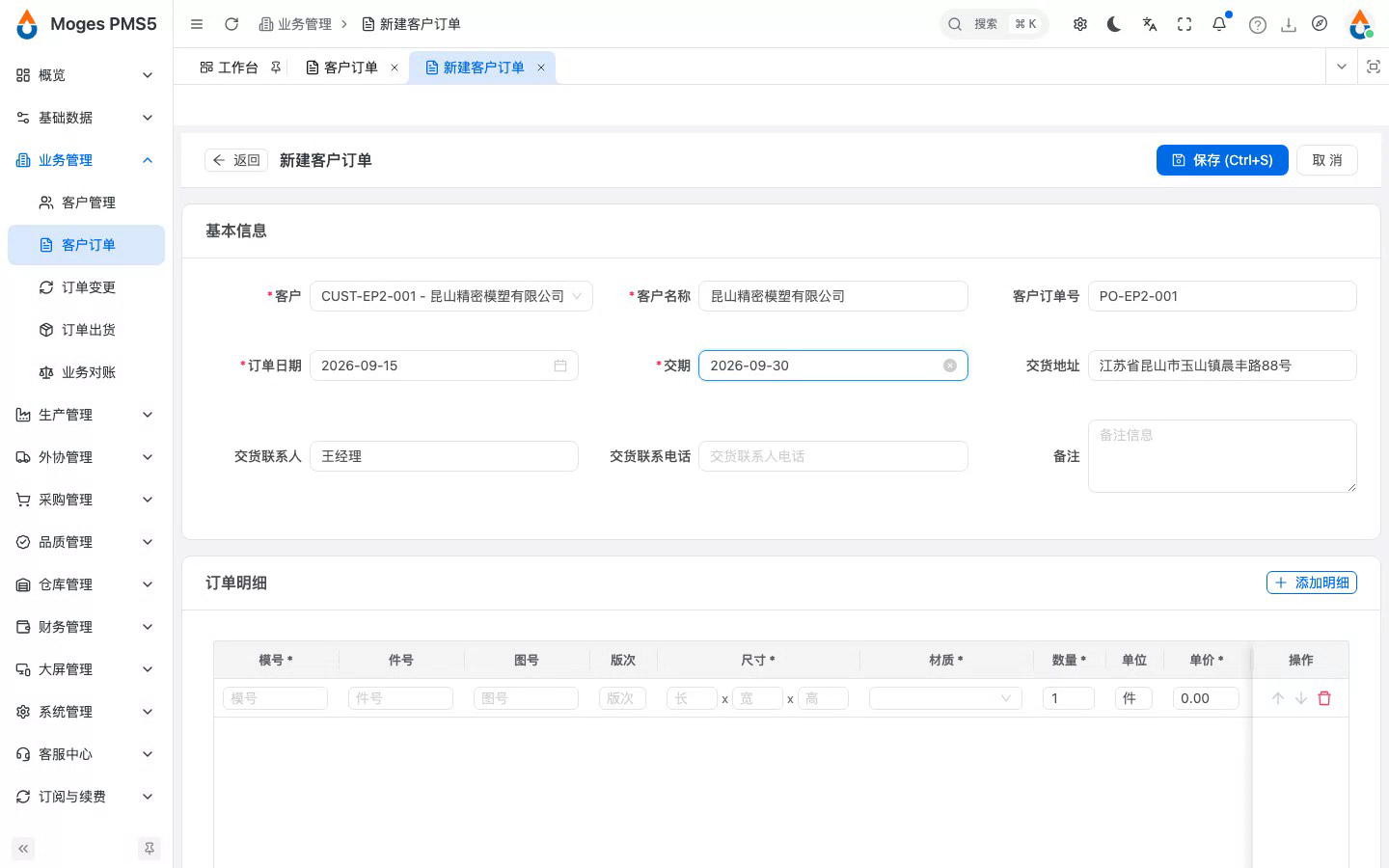This screenshot has height=868, width=1389.
Task: Expand the 生产管理 menu
Action: [86, 415]
